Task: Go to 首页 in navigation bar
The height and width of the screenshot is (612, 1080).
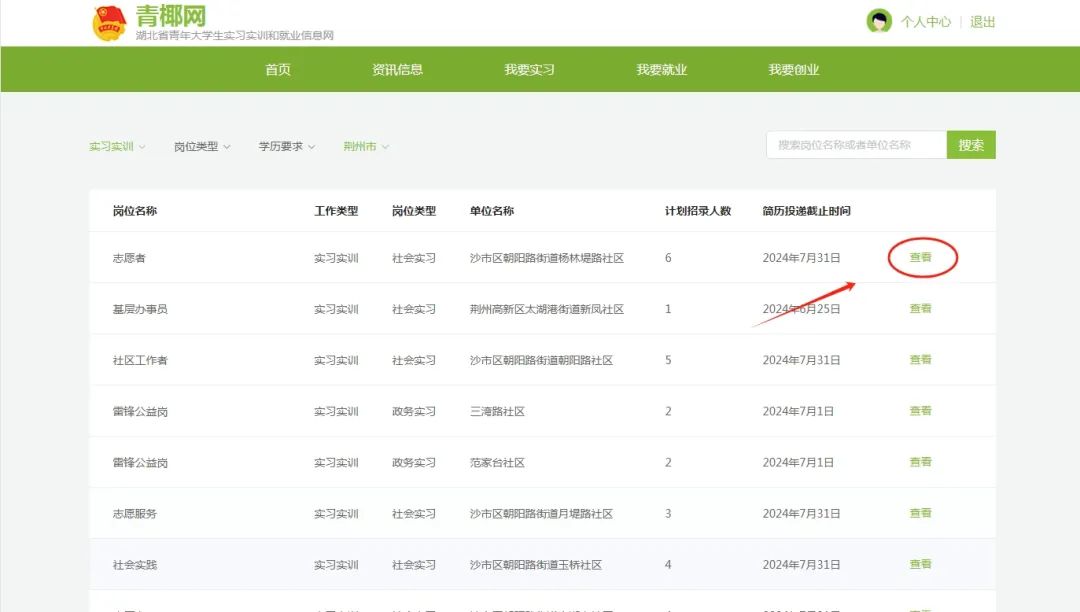Action: click(x=278, y=70)
